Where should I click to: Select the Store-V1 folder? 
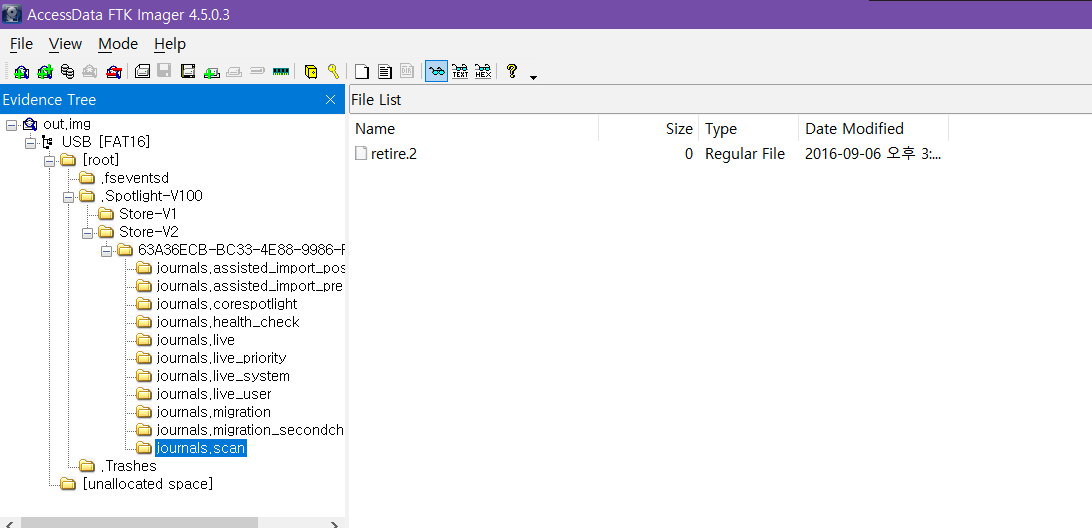click(x=148, y=214)
